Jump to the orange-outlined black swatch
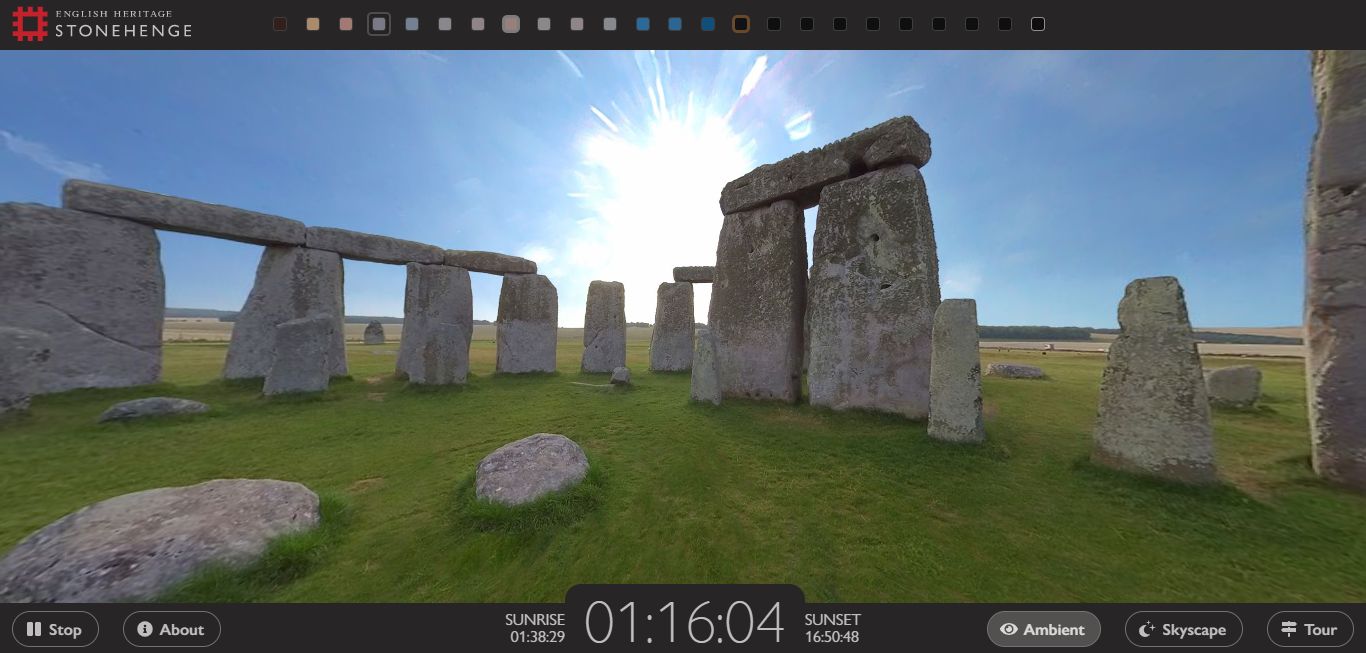The width and height of the screenshot is (1366, 653). [x=741, y=24]
